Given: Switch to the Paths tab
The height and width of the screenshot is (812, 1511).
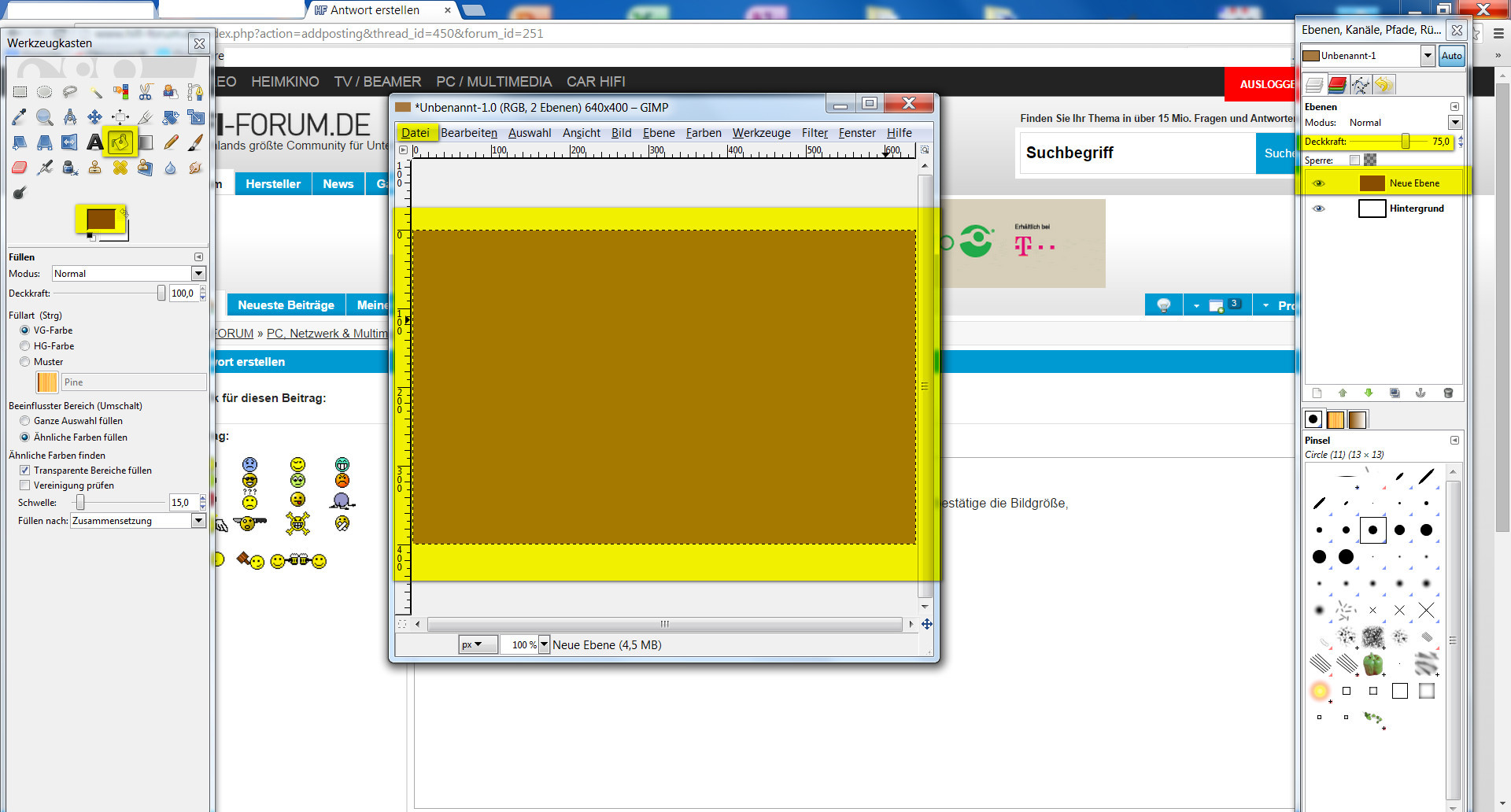Looking at the screenshot, I should pos(1361,84).
